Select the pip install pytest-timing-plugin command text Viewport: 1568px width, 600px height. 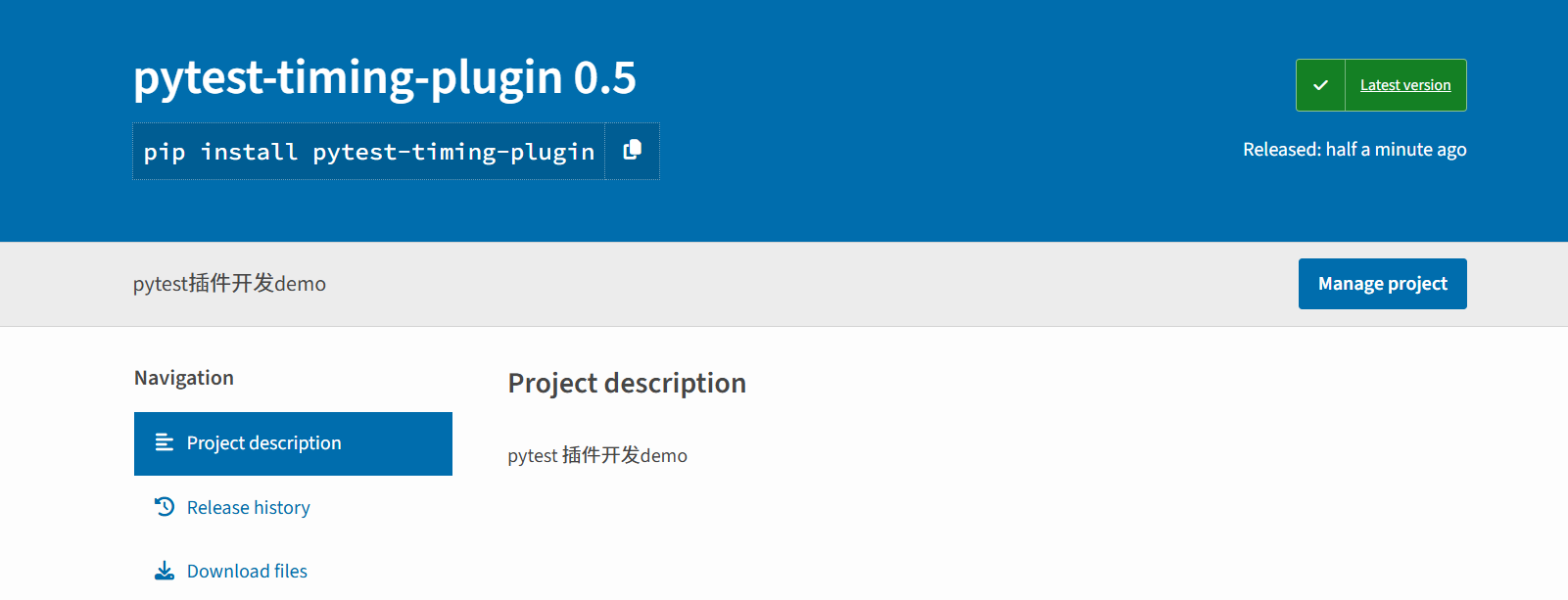click(369, 152)
